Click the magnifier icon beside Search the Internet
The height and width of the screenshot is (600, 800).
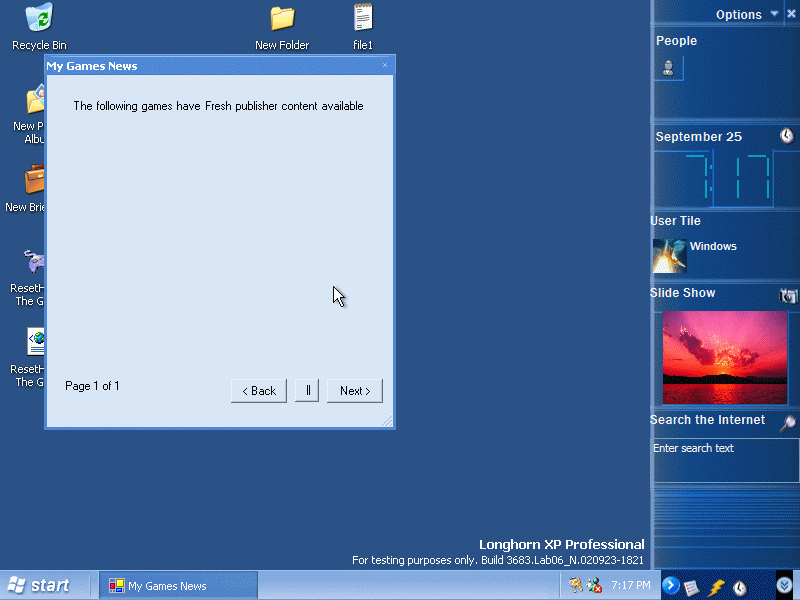[788, 422]
